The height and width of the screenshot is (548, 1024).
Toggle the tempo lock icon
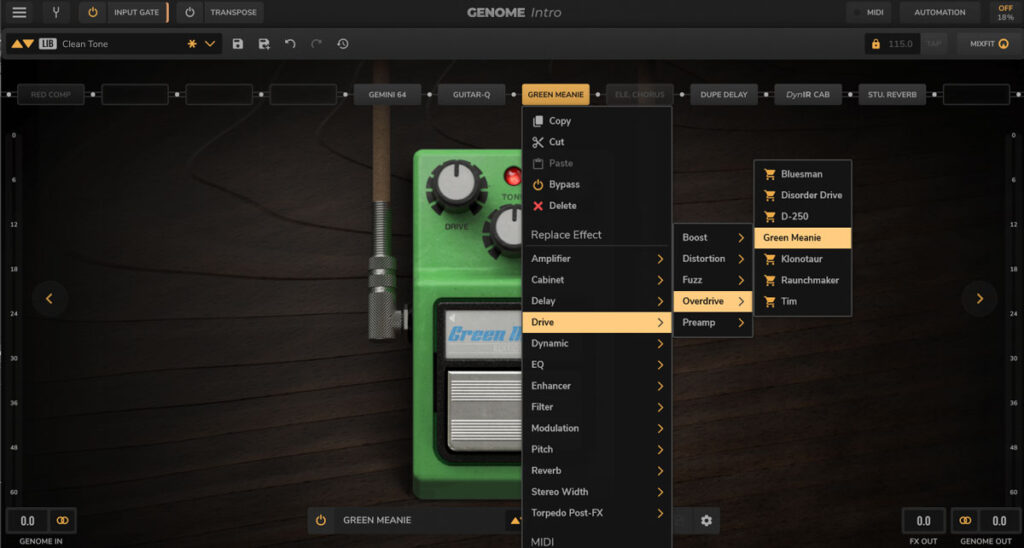(x=876, y=44)
